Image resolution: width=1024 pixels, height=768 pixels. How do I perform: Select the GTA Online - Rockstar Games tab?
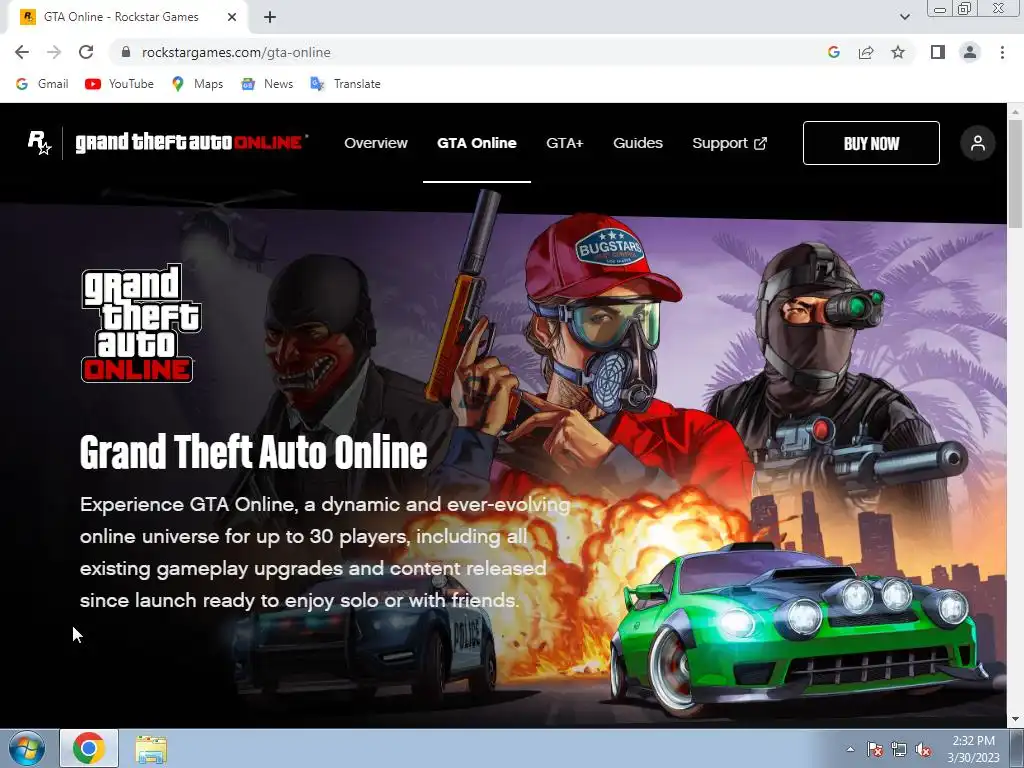127,17
